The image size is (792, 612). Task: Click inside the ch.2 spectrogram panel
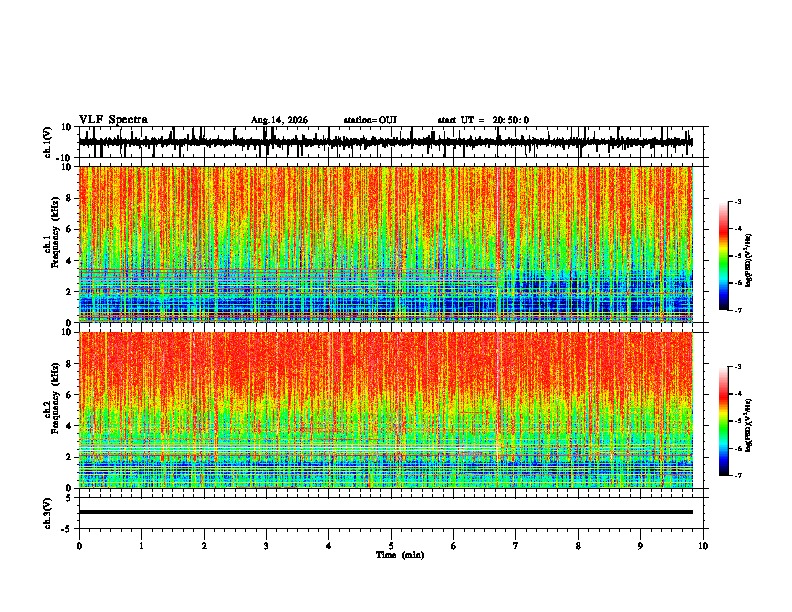(386, 410)
